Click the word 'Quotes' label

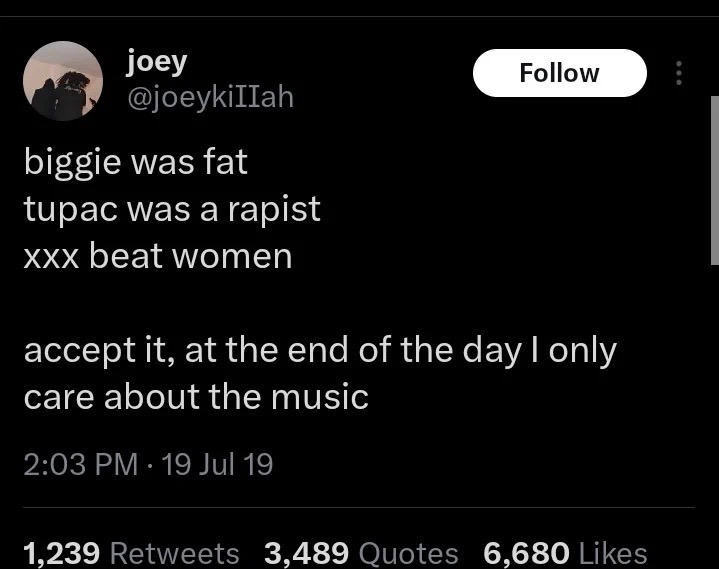coord(409,553)
